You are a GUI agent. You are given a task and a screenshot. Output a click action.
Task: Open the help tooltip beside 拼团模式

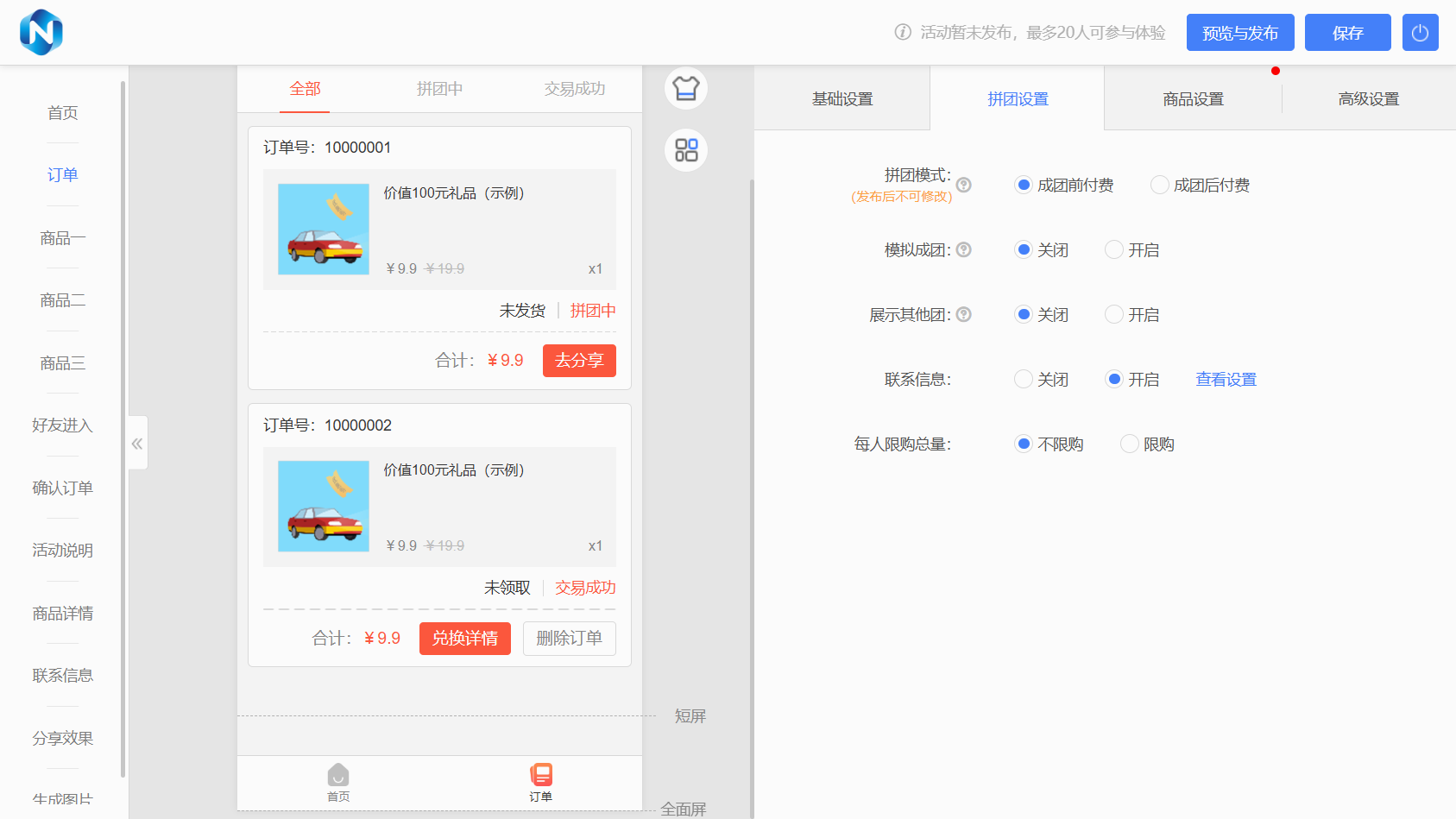(x=964, y=184)
